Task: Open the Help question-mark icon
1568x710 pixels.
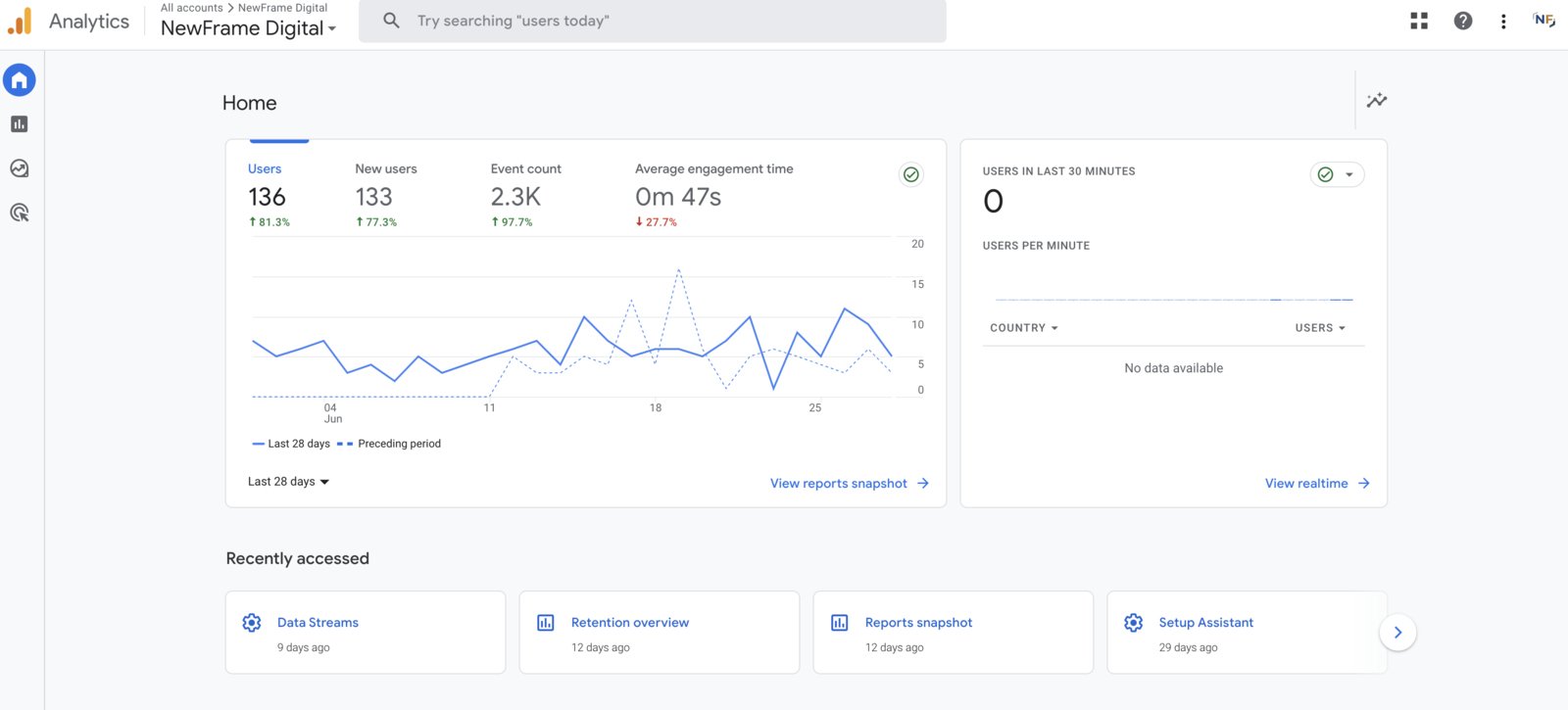Action: (x=1463, y=21)
